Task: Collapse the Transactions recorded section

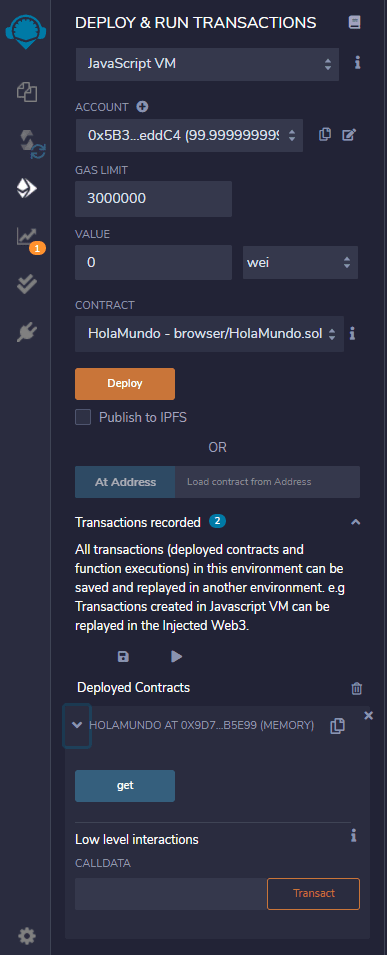Action: [x=356, y=523]
